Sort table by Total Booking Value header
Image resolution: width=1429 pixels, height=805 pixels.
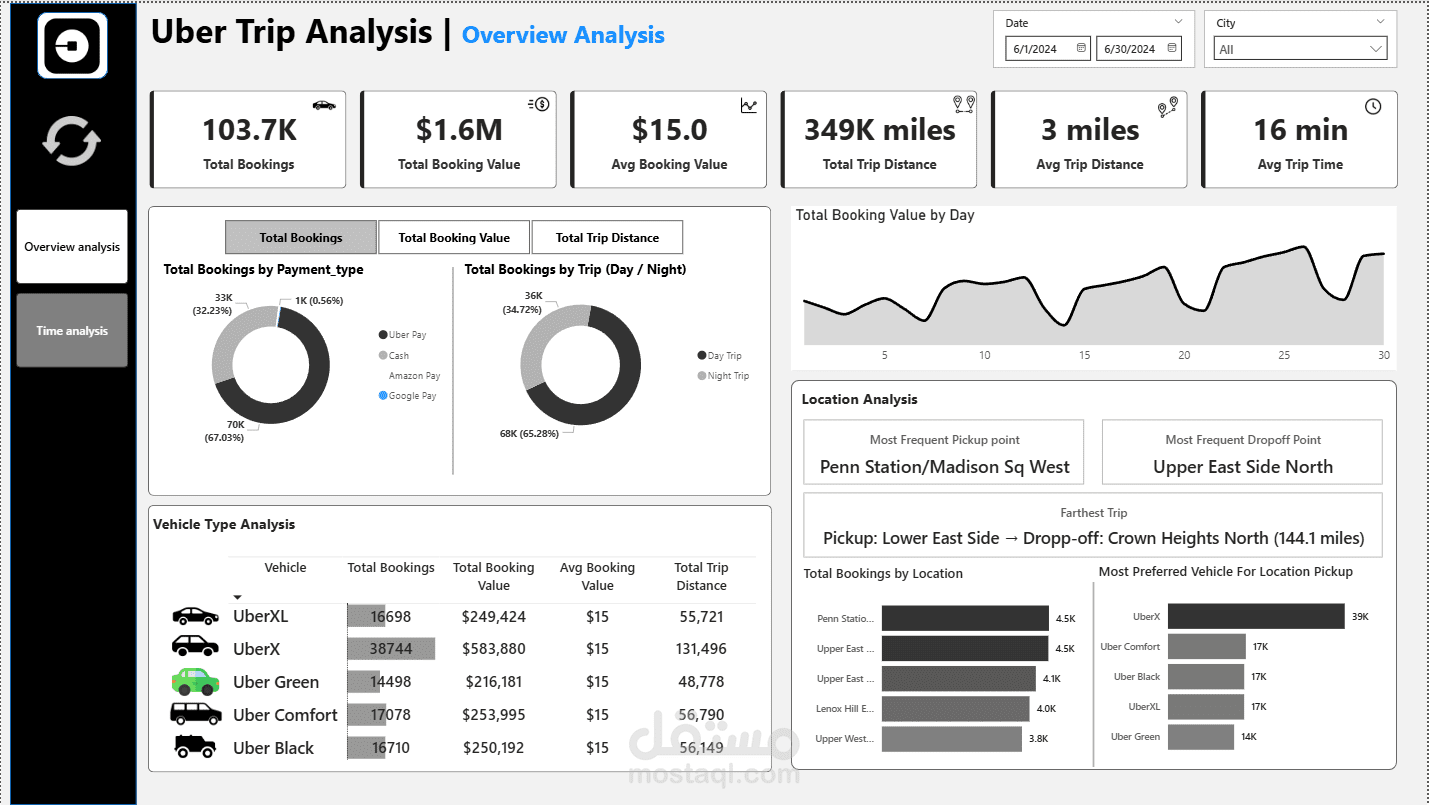tap(494, 576)
